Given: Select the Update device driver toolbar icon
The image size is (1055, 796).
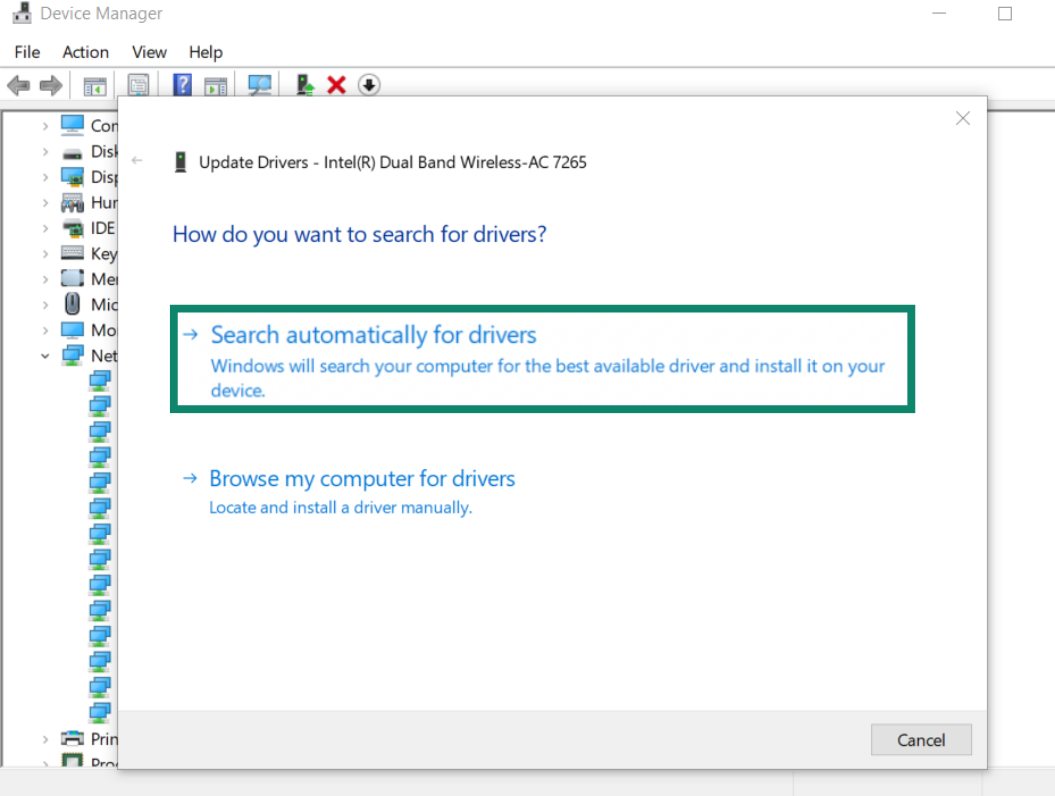Looking at the screenshot, I should 305,85.
